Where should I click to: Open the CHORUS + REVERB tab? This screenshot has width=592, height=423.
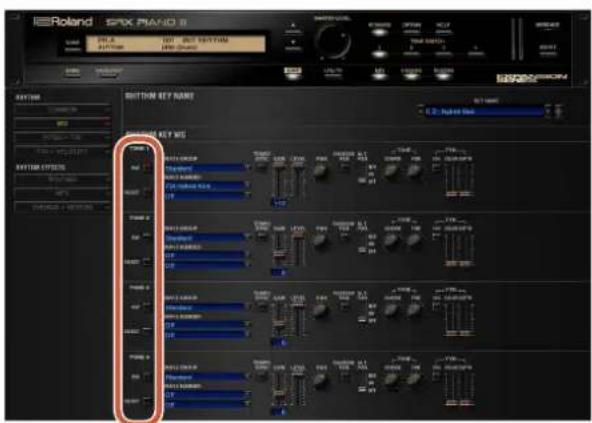62,207
